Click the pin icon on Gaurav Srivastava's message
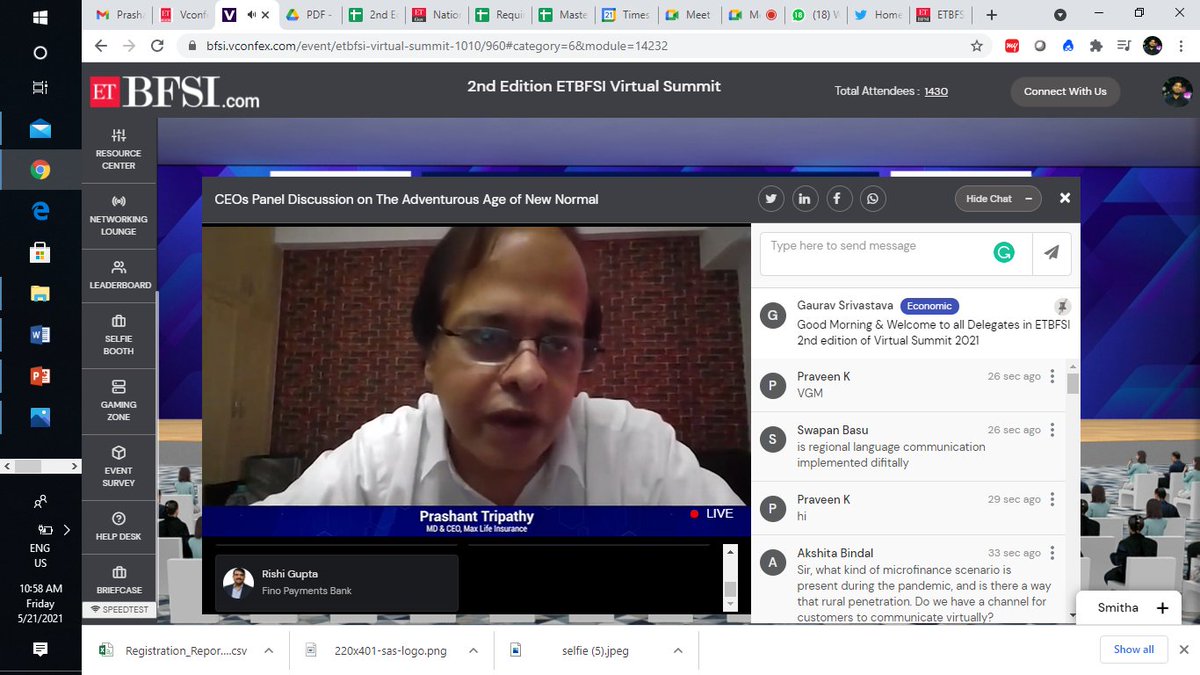The width and height of the screenshot is (1200, 675). pyautogui.click(x=1061, y=306)
